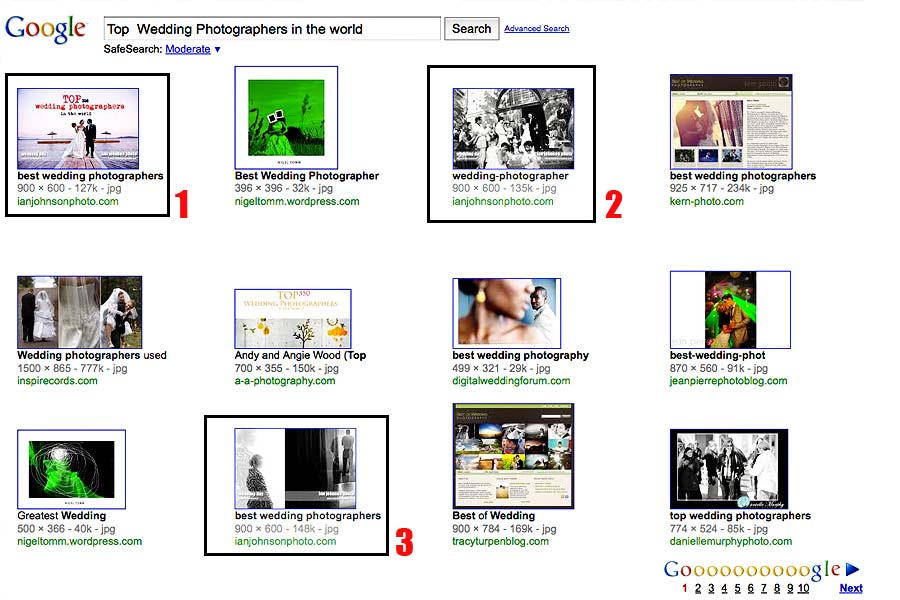The image size is (900, 600).
Task: Open the kern-photo.com best wedding photographers thumbnail
Action: click(731, 121)
